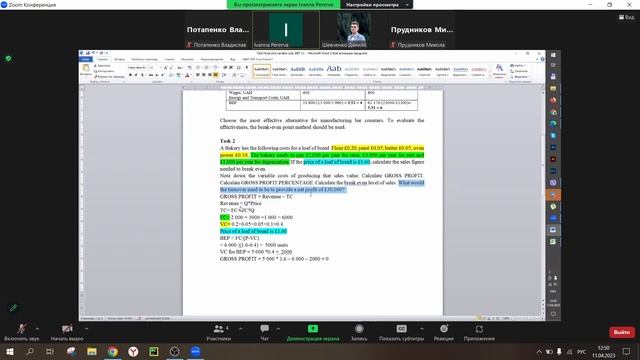This screenshot has width=640, height=360.
Task: Switch to Вставка tab in Word ribbon
Action: pyautogui.click(x=120, y=59)
